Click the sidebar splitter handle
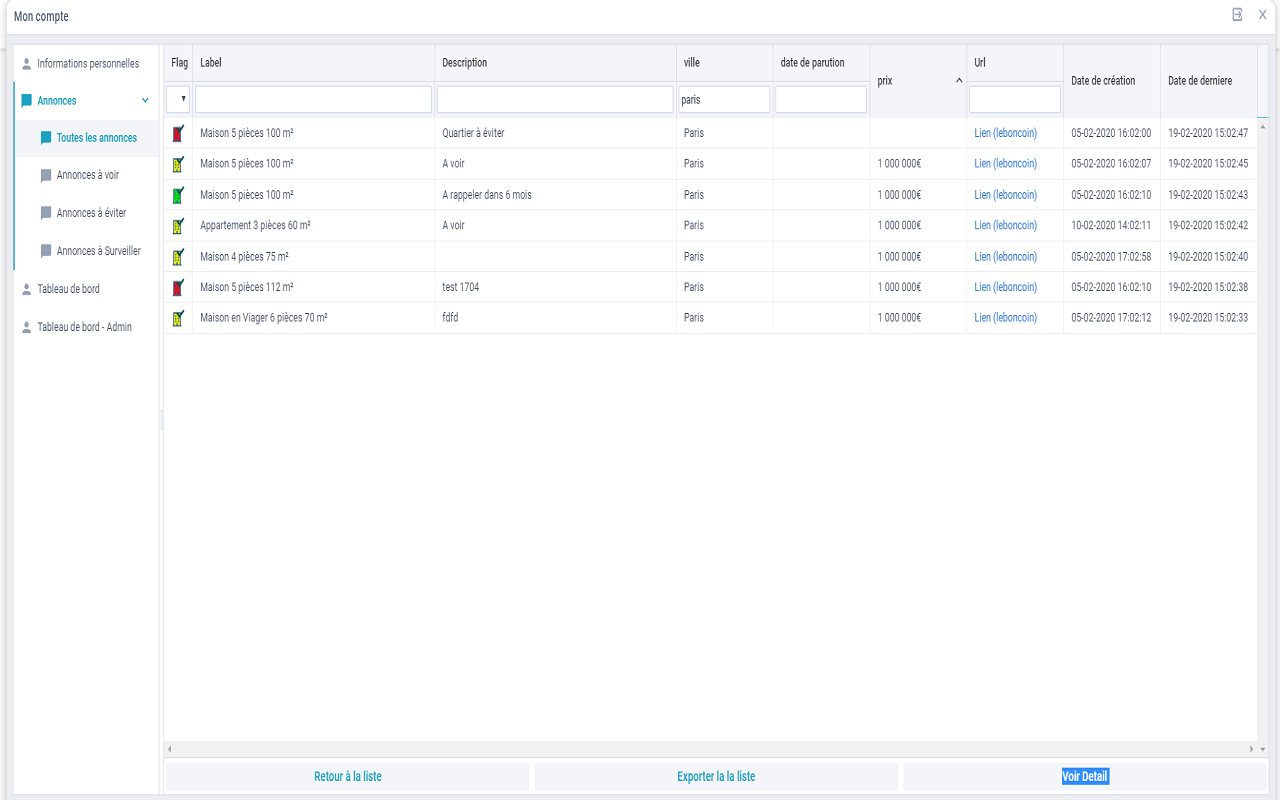Viewport: 1280px width, 800px height. [161, 422]
